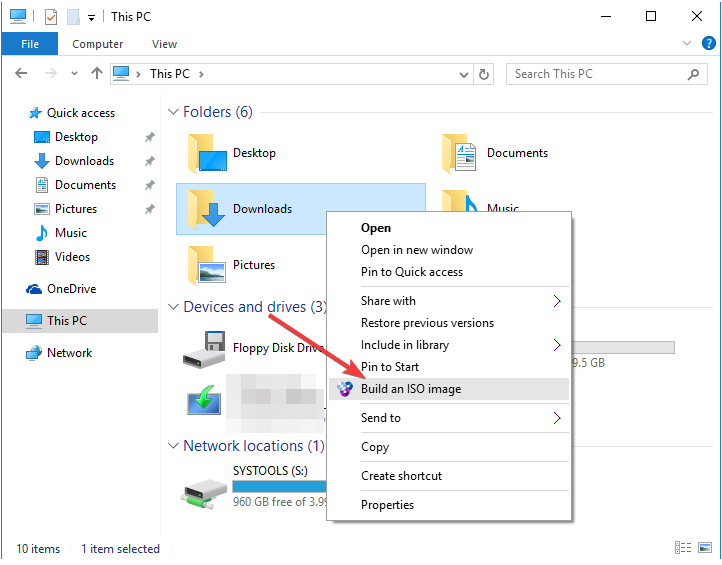The height and width of the screenshot is (565, 722).
Task: Click the pin icon beside sidebar Pictures
Action: coord(150,209)
